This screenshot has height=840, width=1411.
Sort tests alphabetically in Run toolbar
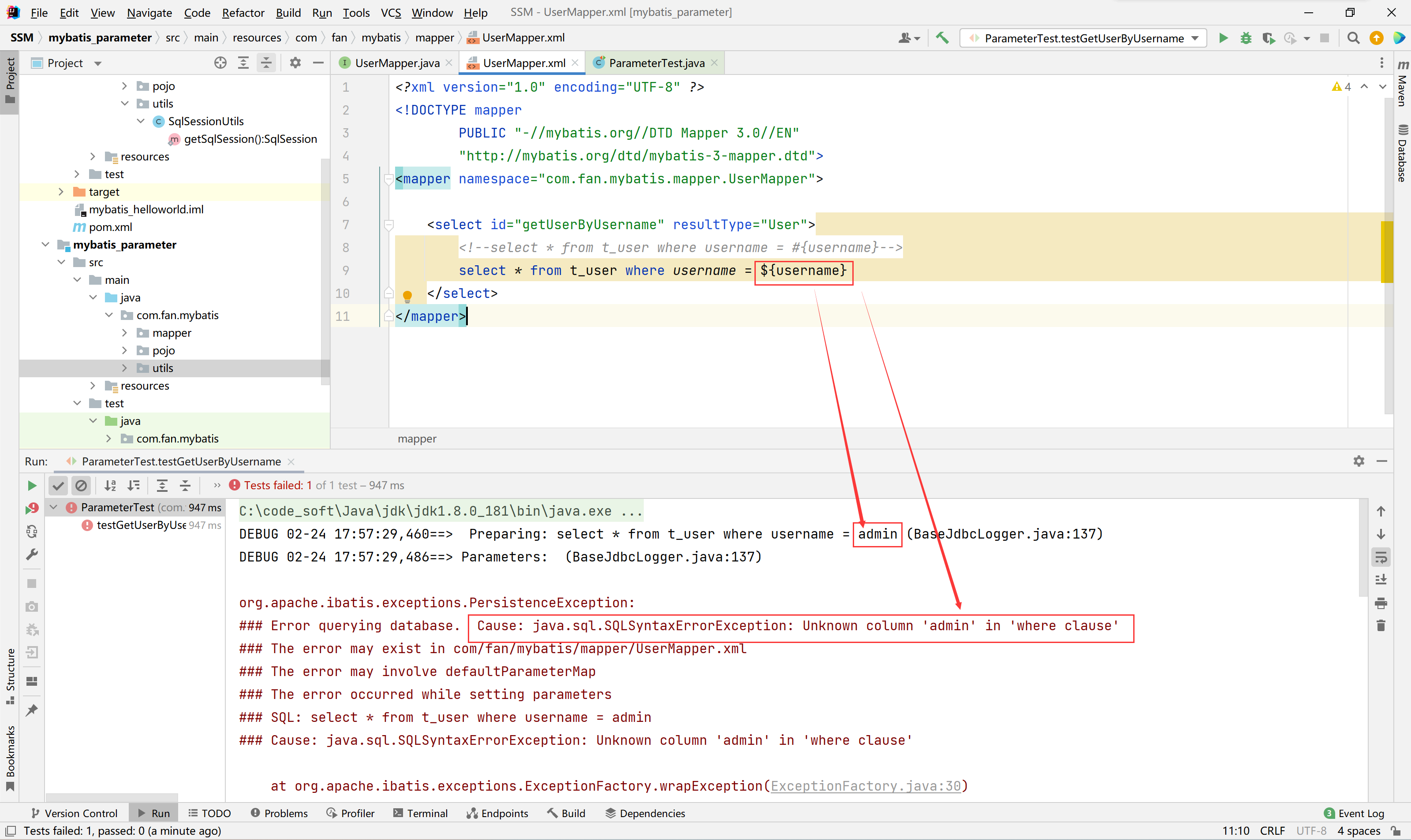(110, 485)
